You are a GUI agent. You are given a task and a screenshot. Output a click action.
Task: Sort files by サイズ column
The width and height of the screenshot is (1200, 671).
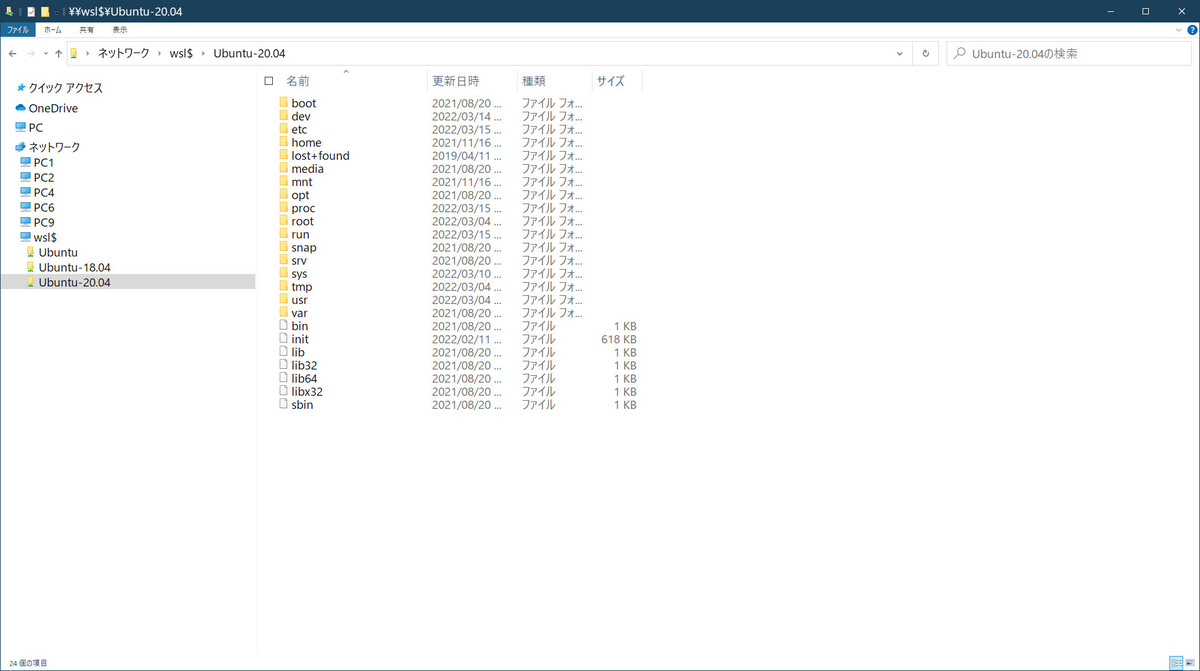click(610, 81)
